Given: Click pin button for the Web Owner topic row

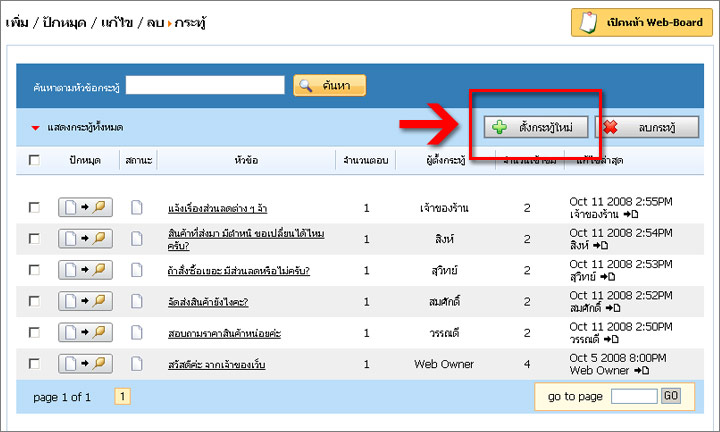Looking at the screenshot, I should point(85,364).
